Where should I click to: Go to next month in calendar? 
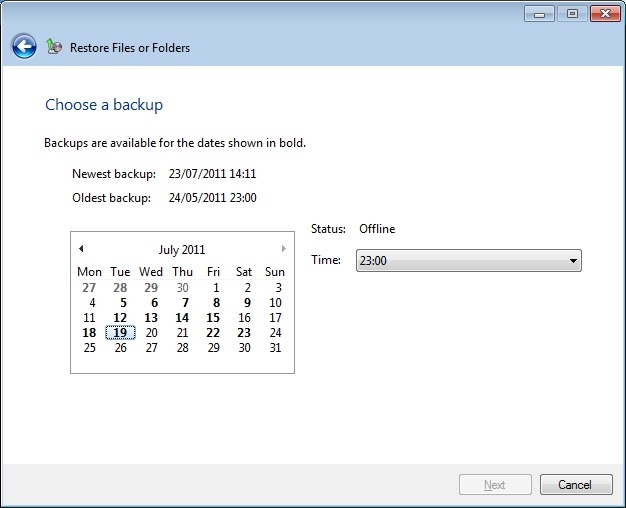point(284,249)
